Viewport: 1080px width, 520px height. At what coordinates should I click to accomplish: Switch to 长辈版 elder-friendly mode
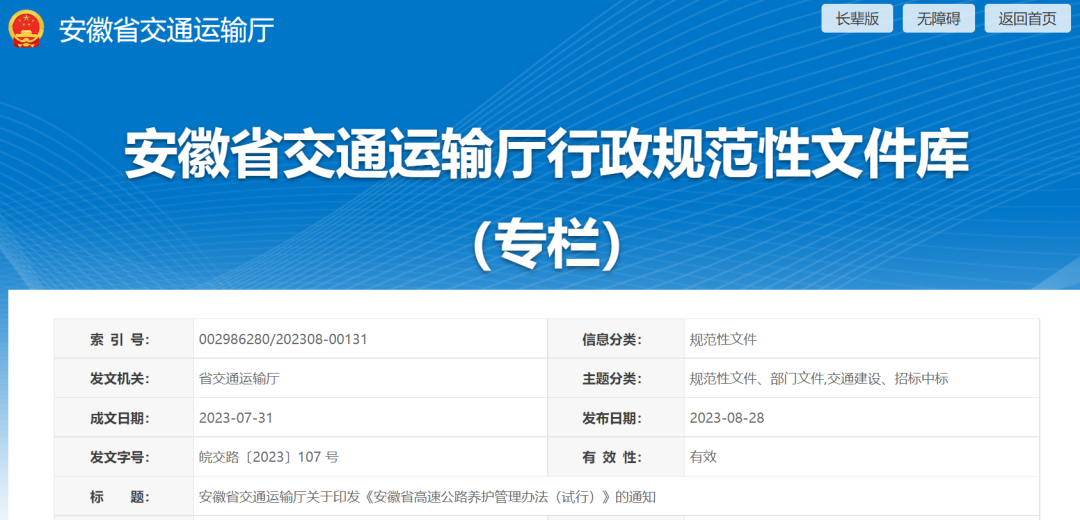(x=857, y=18)
